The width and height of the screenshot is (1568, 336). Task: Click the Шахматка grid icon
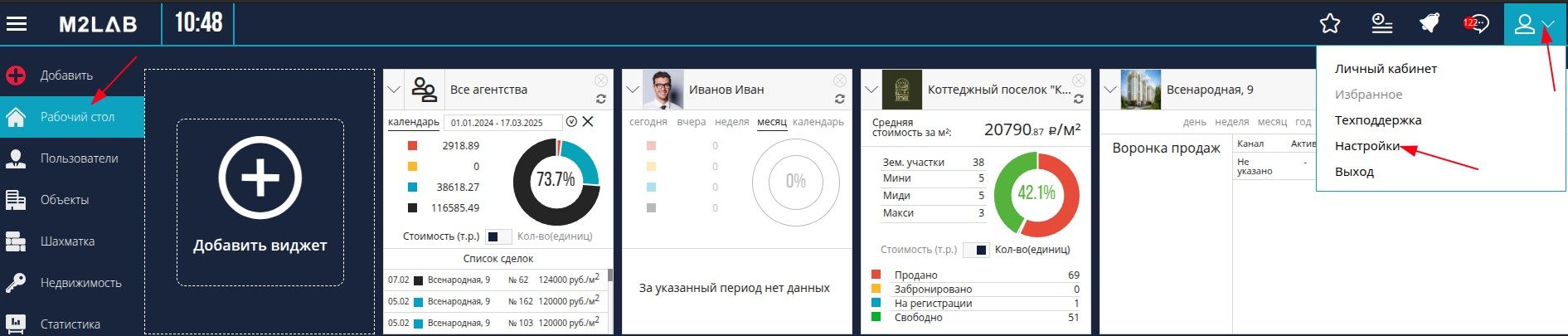(16, 241)
